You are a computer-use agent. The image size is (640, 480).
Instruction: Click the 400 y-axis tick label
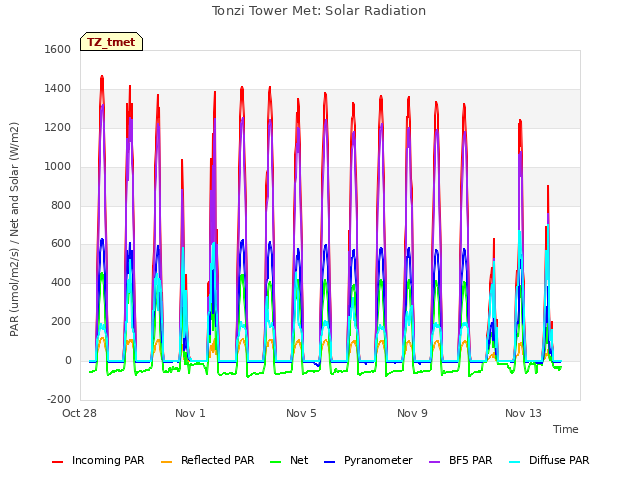point(61,282)
